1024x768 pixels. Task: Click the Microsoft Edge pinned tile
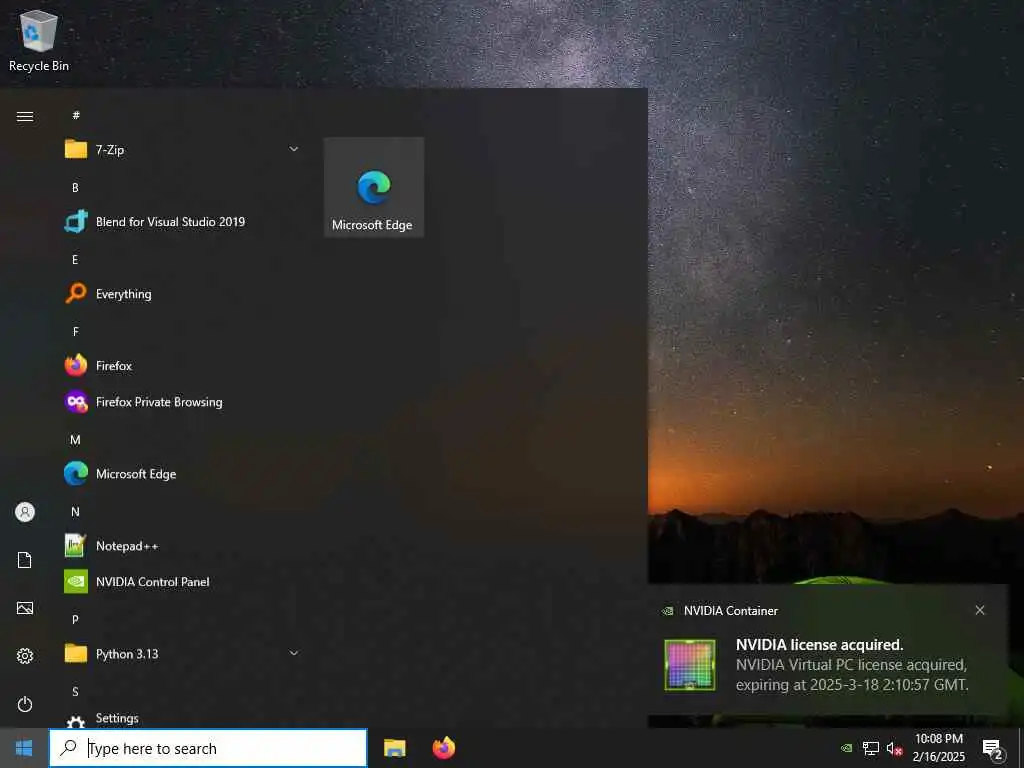tap(374, 187)
